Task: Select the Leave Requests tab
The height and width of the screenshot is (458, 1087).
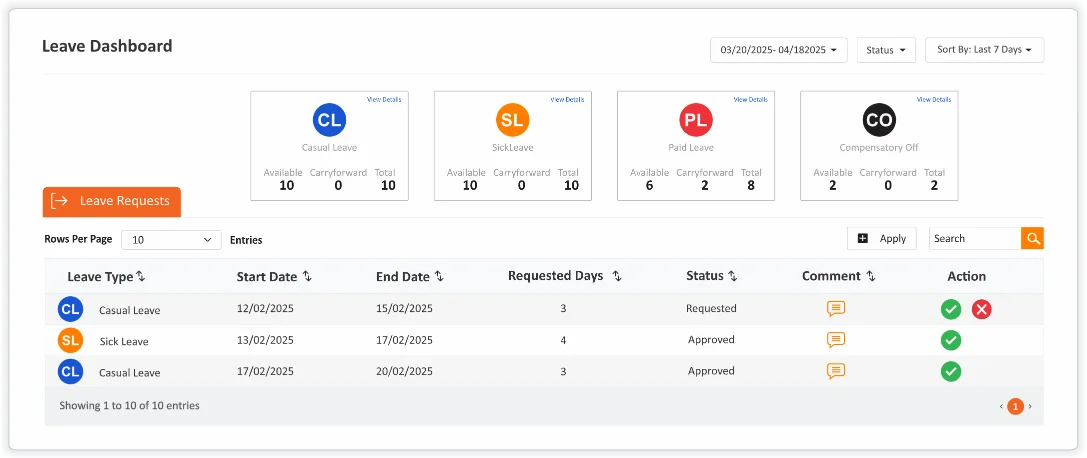Action: coord(112,201)
